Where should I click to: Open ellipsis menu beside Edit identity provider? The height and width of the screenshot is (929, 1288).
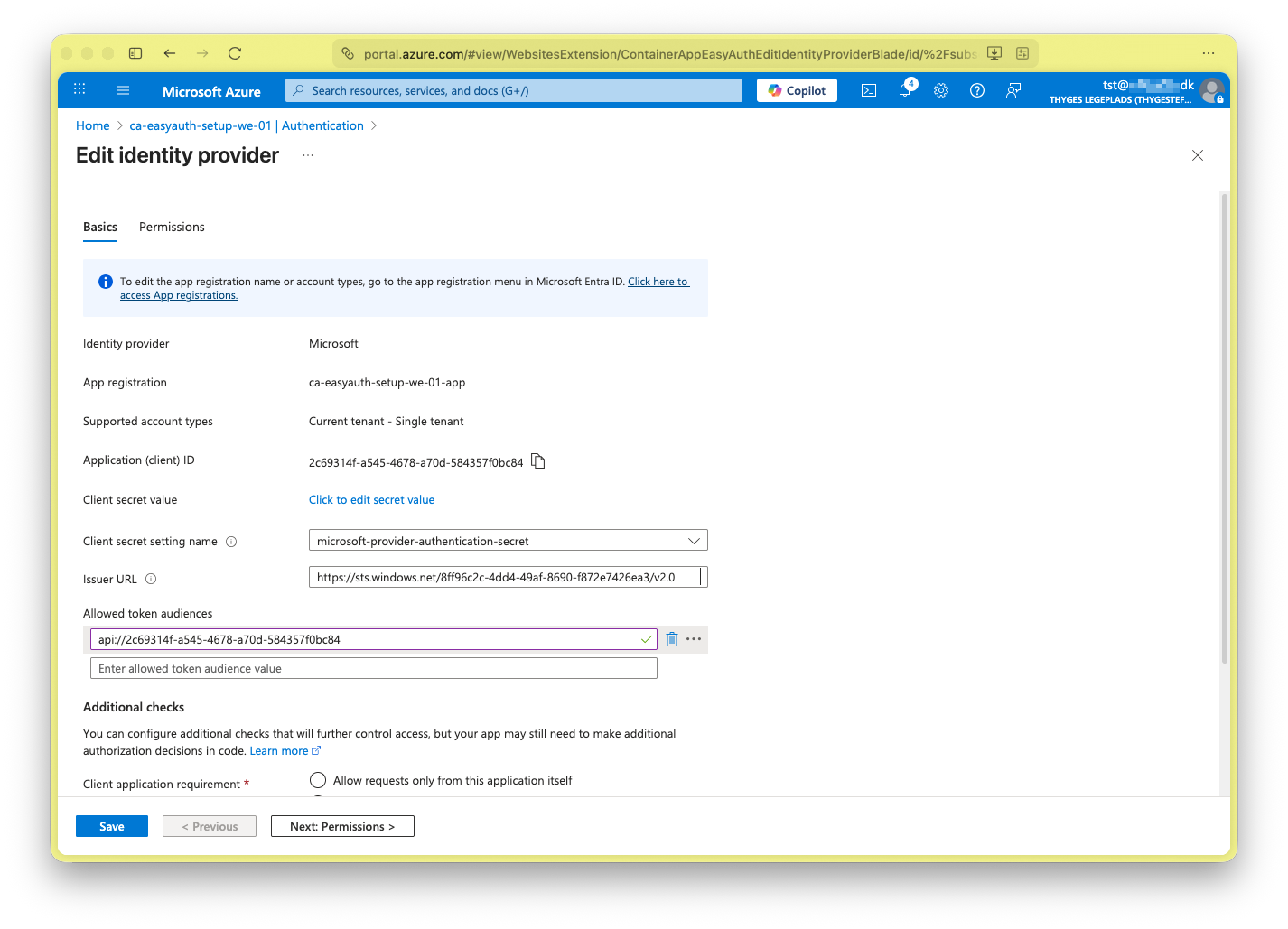308,155
